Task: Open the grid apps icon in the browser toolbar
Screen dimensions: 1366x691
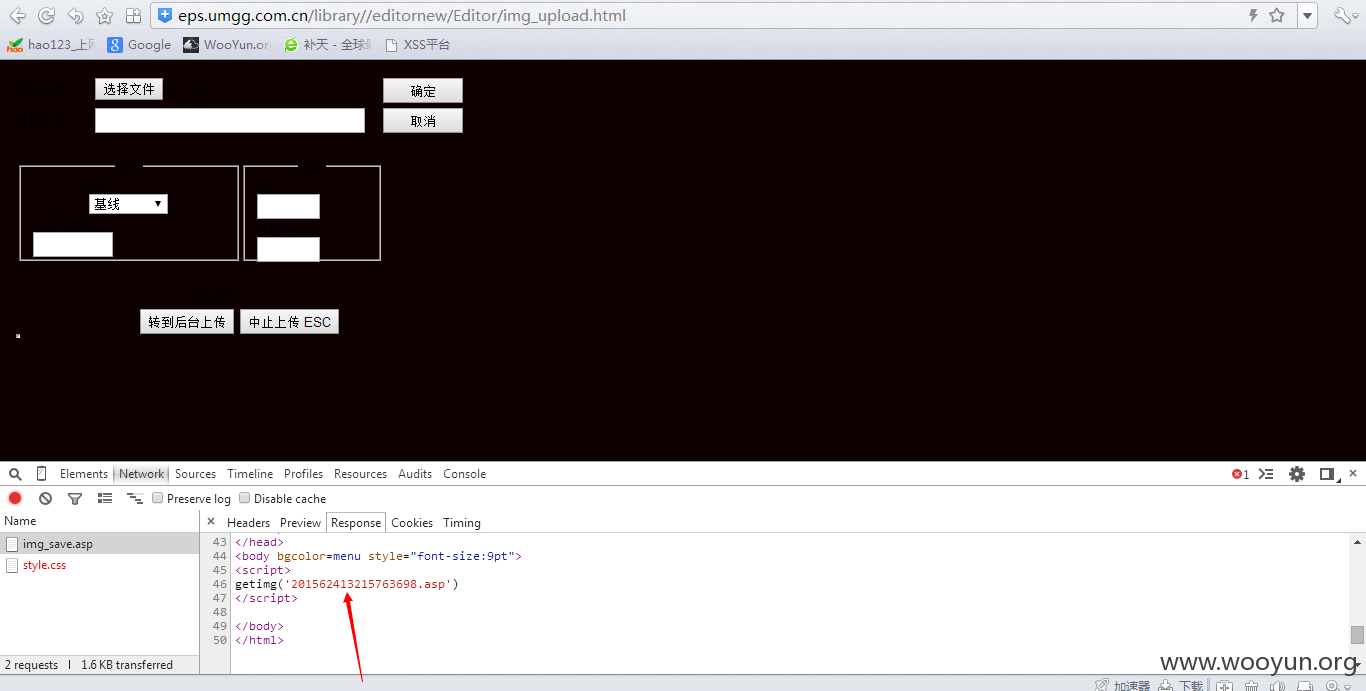Action: click(x=133, y=16)
